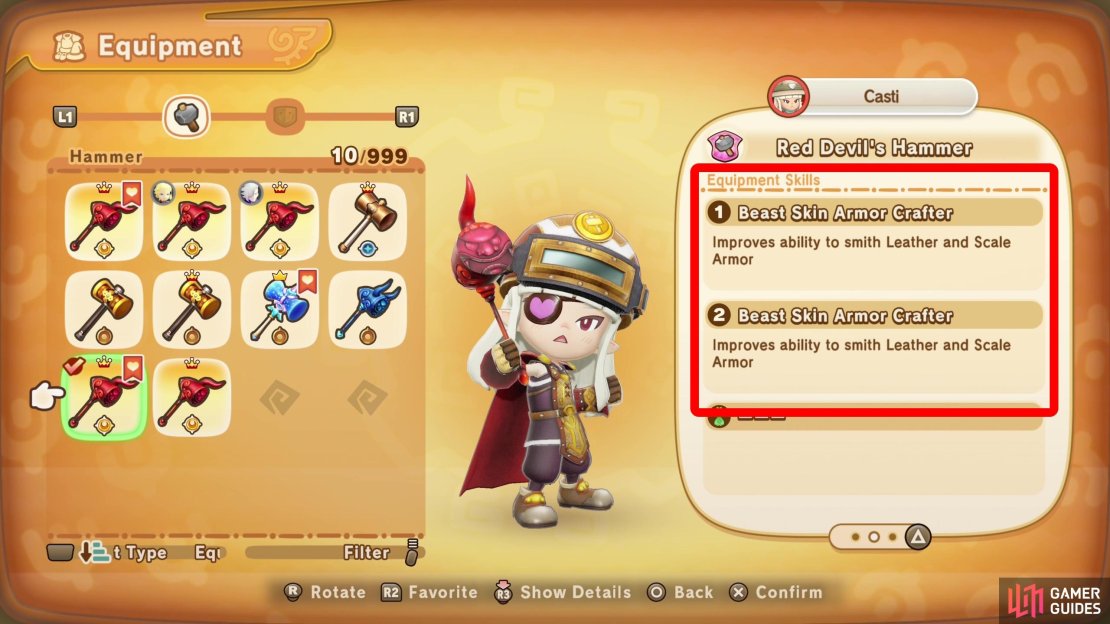Click the Show Details R3 icon
1110x624 pixels.
[x=503, y=592]
